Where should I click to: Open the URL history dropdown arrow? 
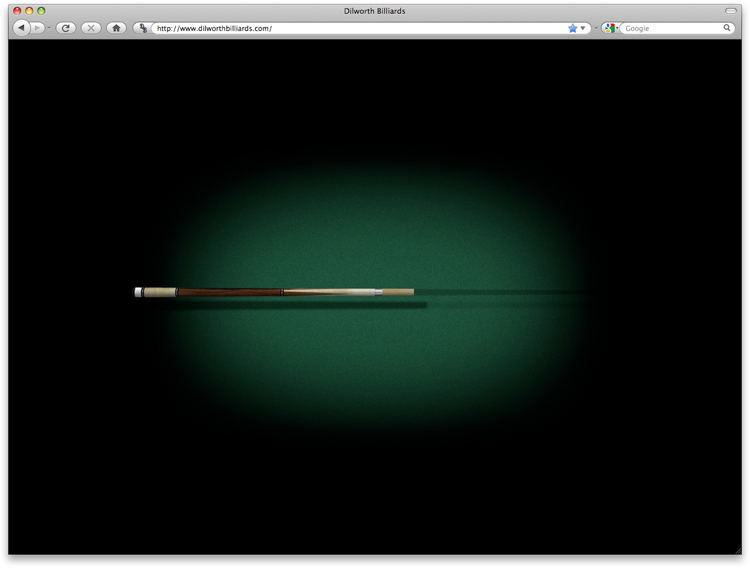583,28
